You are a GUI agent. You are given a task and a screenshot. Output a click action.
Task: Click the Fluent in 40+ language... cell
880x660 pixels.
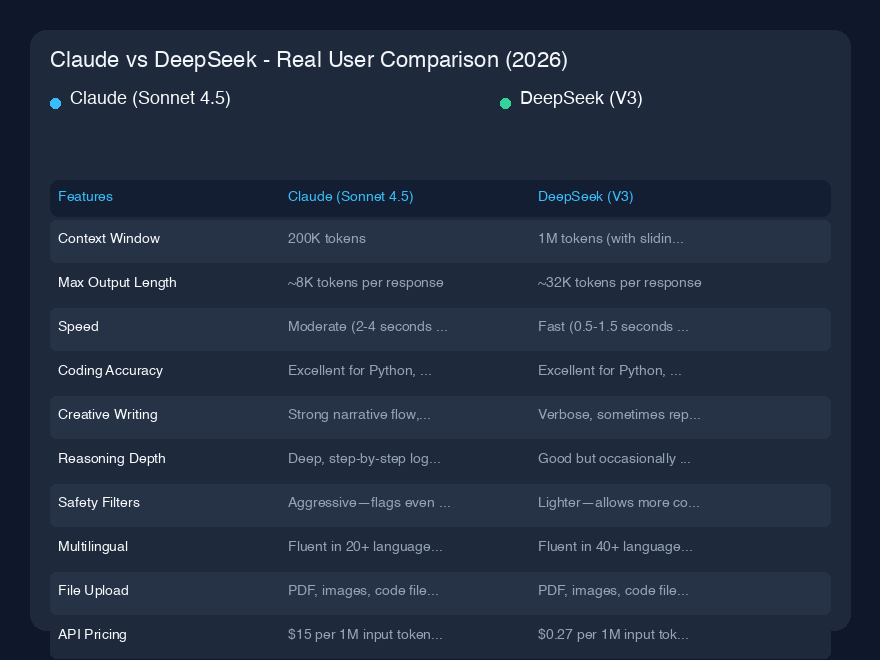(615, 547)
